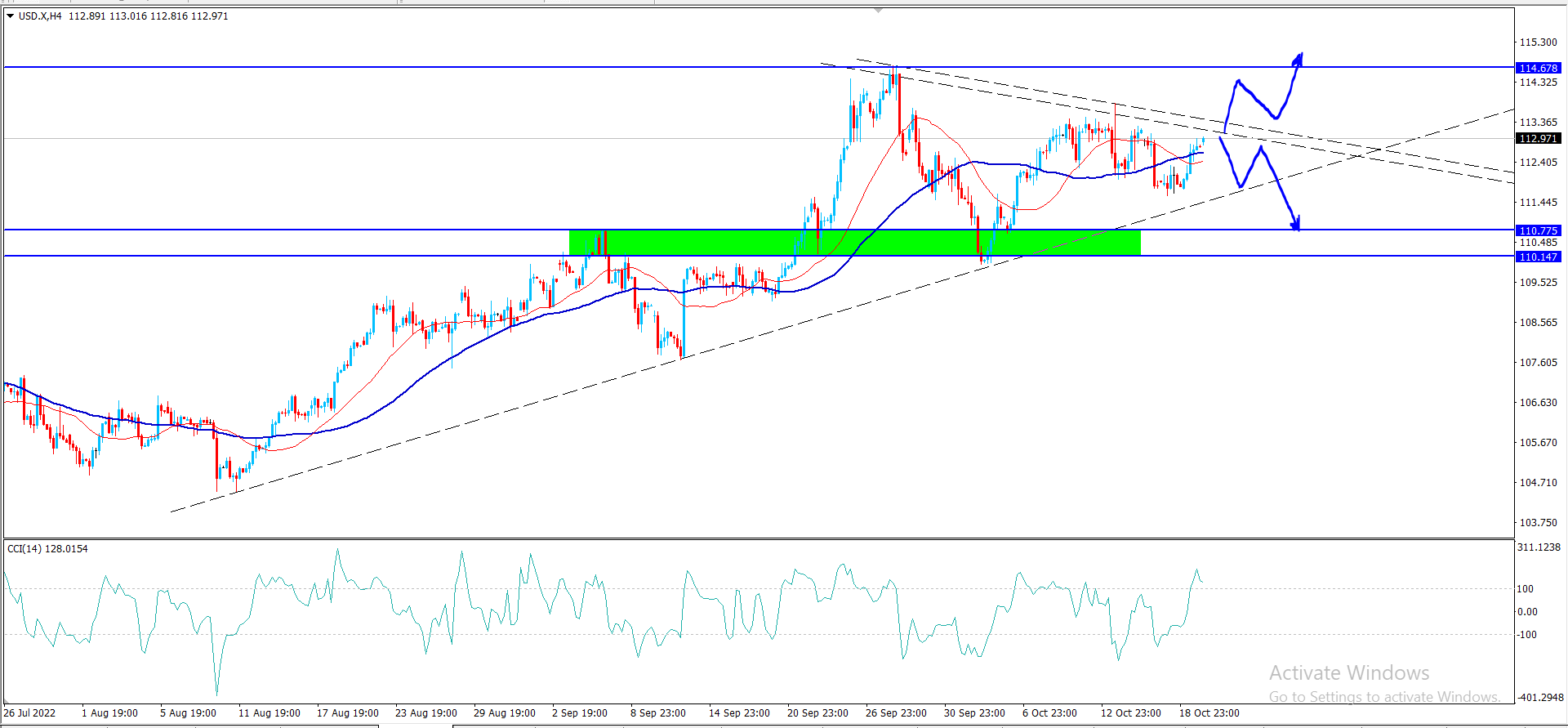
Task: Click the gray chart shift triangle marker
Action: pyautogui.click(x=878, y=11)
